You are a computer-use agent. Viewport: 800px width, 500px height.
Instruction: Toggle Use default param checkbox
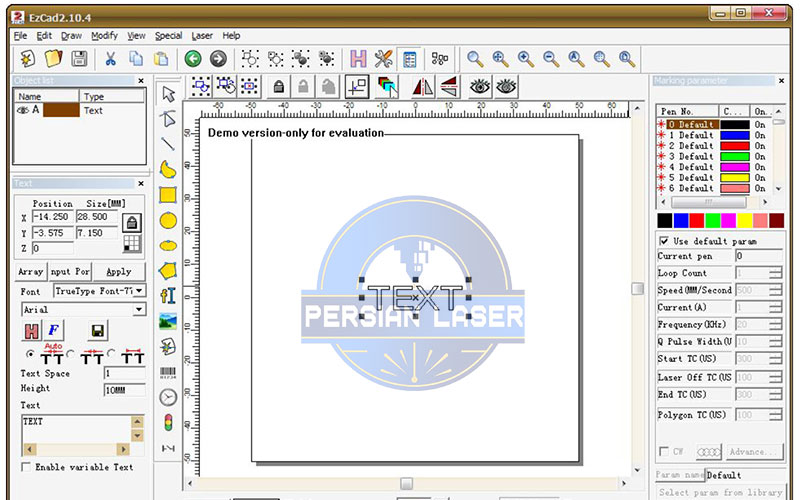coord(664,240)
